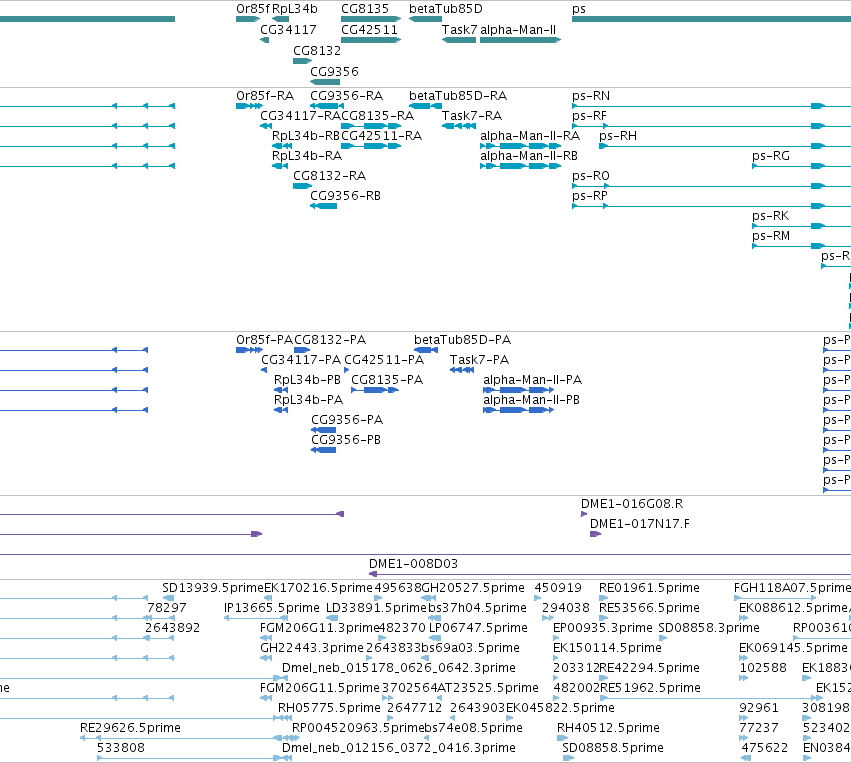Select the CG34117 gene label
This screenshot has width=851, height=763.
point(288,30)
